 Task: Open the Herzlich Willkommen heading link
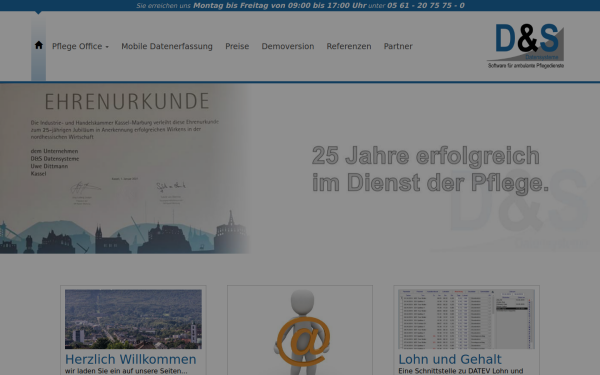click(130, 359)
